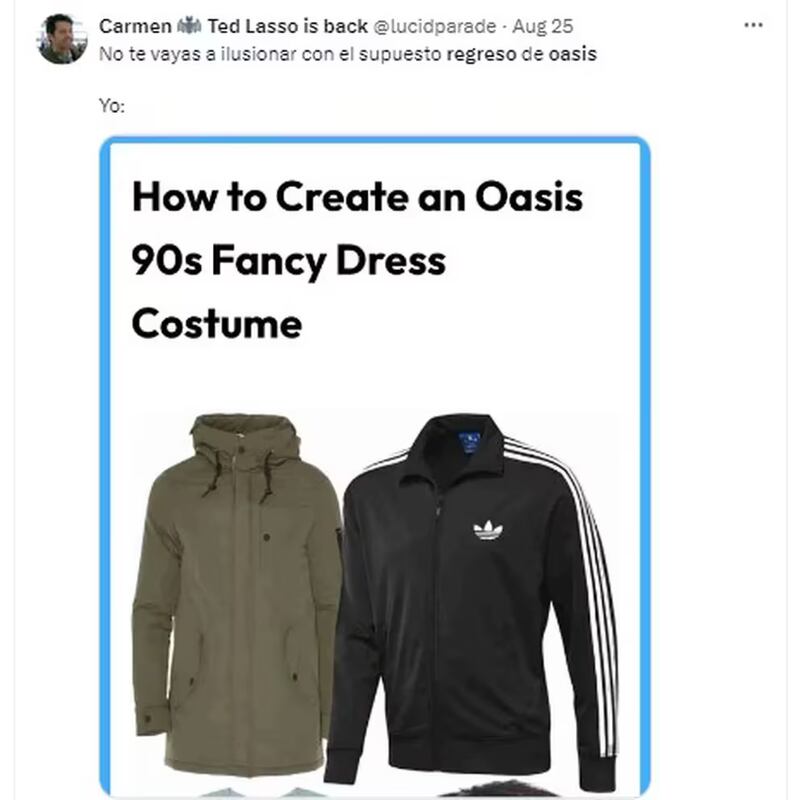
Task: Click the parka's hood drawstrings
Action: pyautogui.click(x=240, y=475)
